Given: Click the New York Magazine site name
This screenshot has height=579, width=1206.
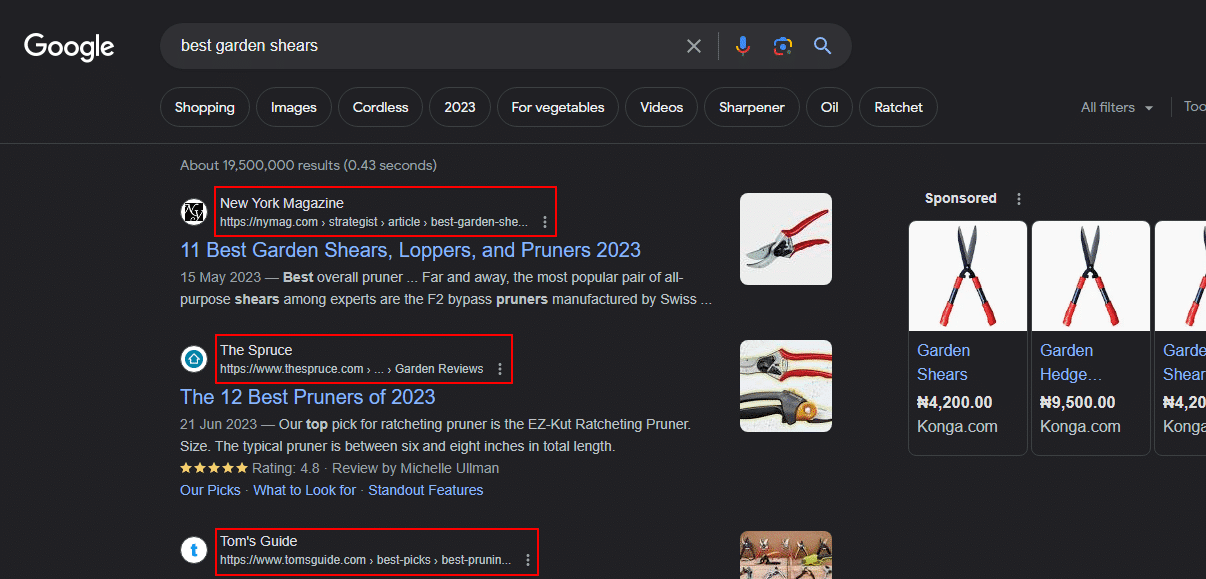Looking at the screenshot, I should click(x=282, y=203).
